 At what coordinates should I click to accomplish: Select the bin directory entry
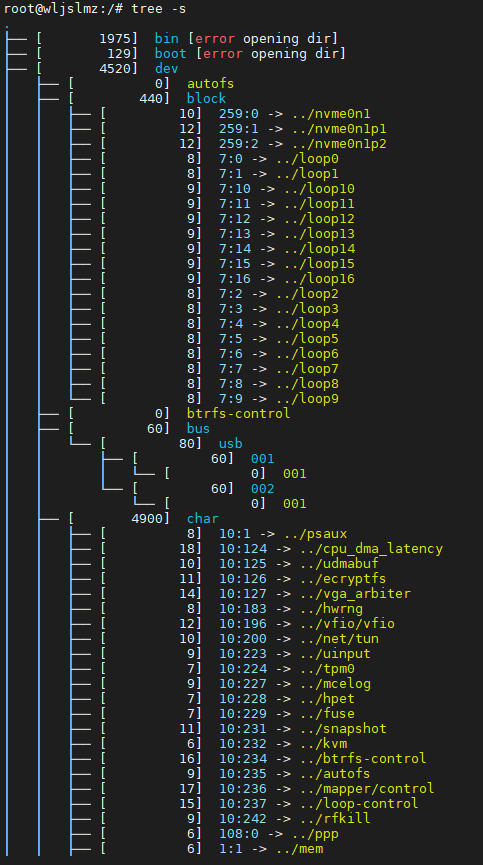[x=167, y=39]
